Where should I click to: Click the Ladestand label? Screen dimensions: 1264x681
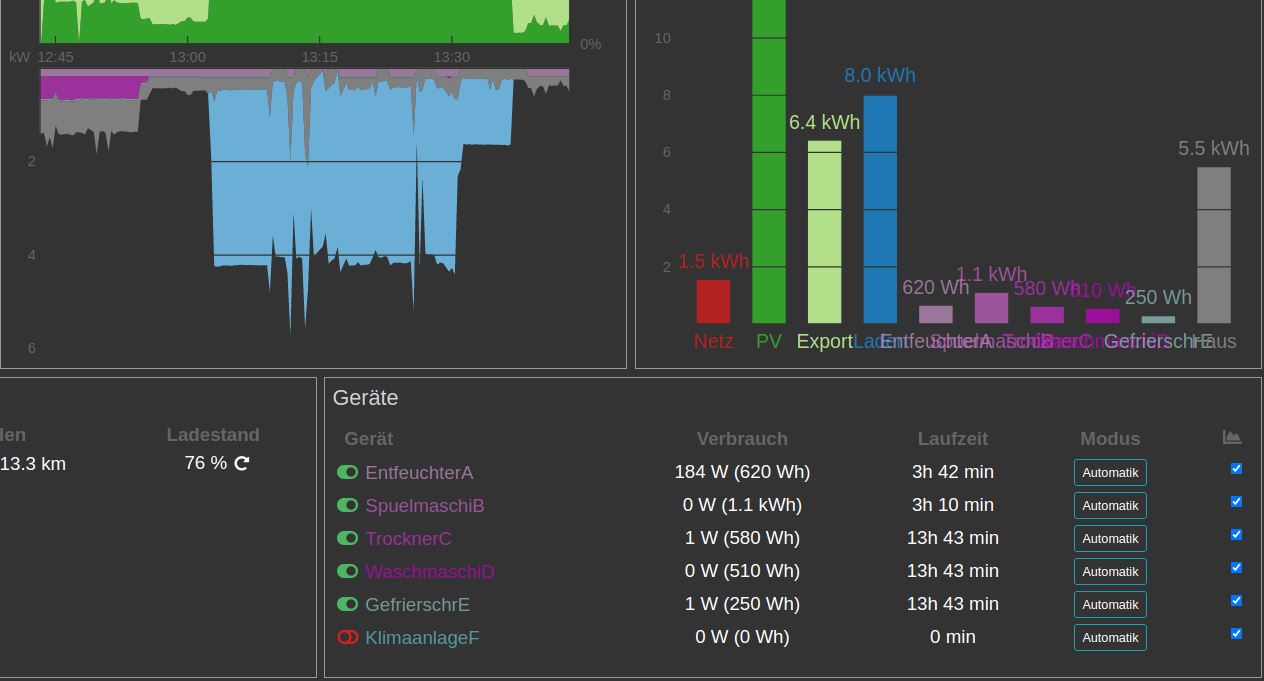(x=213, y=435)
